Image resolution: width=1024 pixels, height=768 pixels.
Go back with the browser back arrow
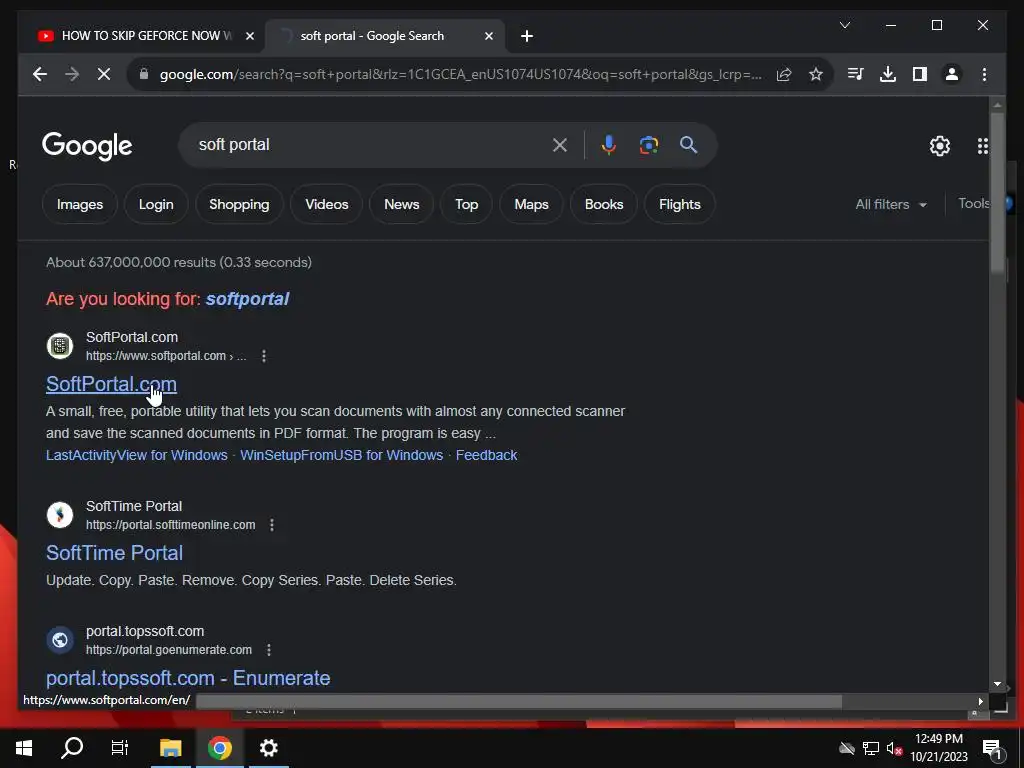pyautogui.click(x=40, y=74)
